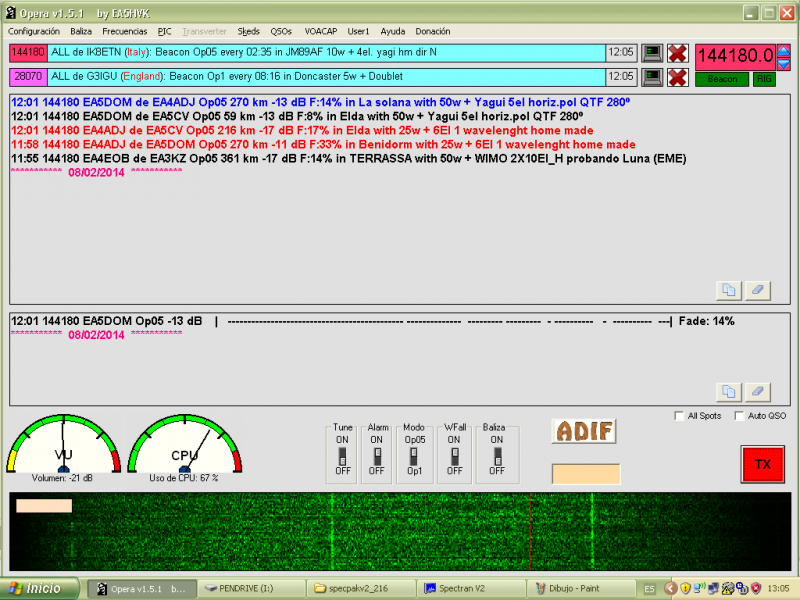Toggle the WFall ON/OFF switch
Viewport: 800px width, 600px height.
click(x=455, y=455)
